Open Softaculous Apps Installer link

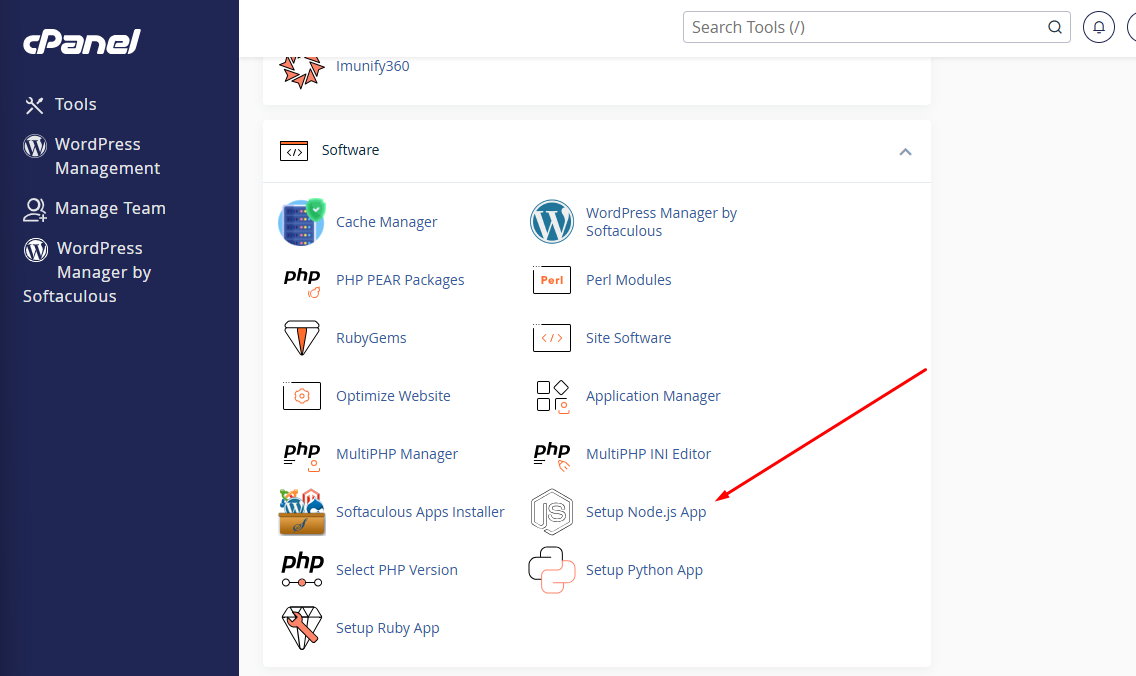419,512
